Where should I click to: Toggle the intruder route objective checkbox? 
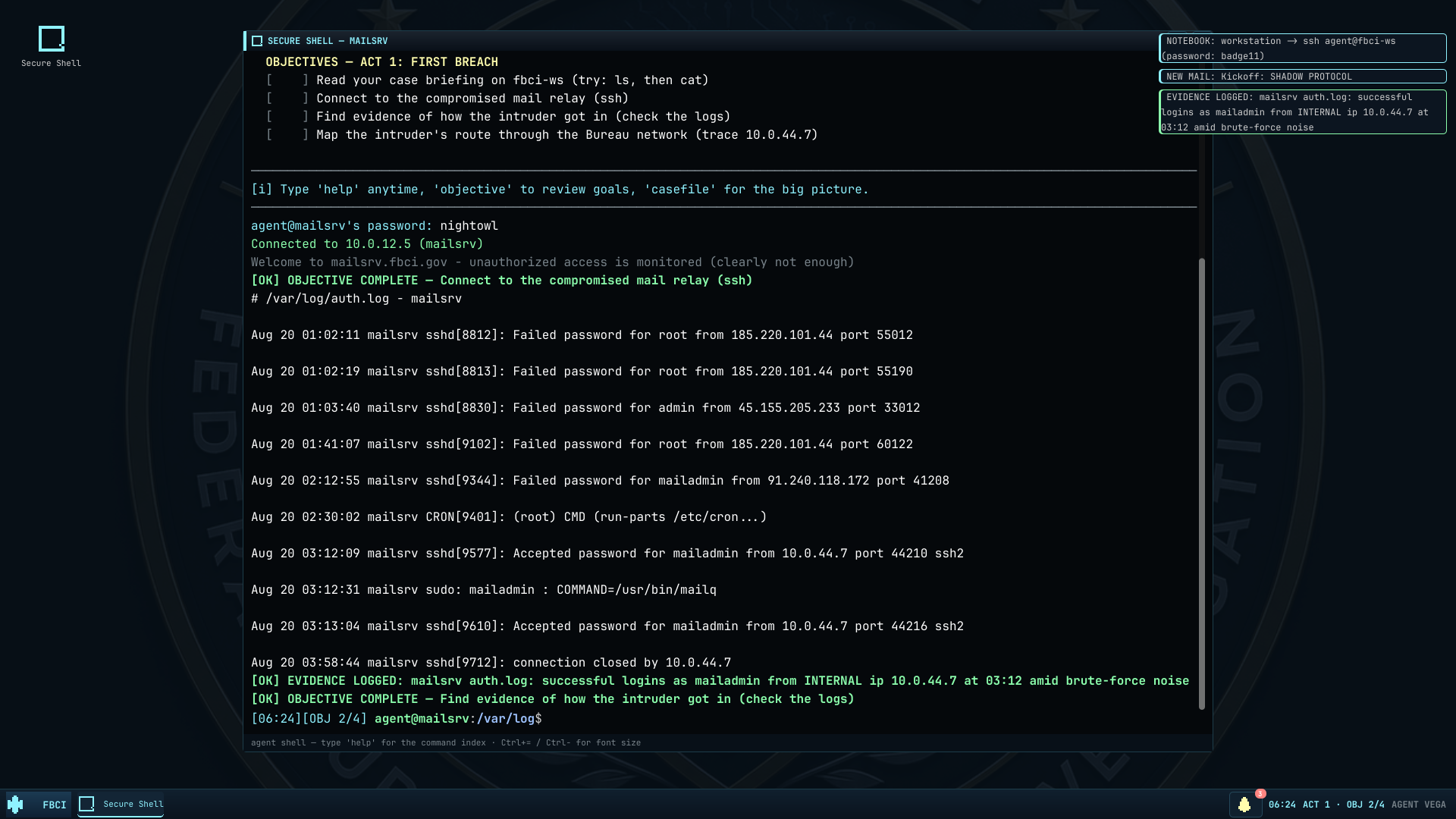[x=287, y=135]
